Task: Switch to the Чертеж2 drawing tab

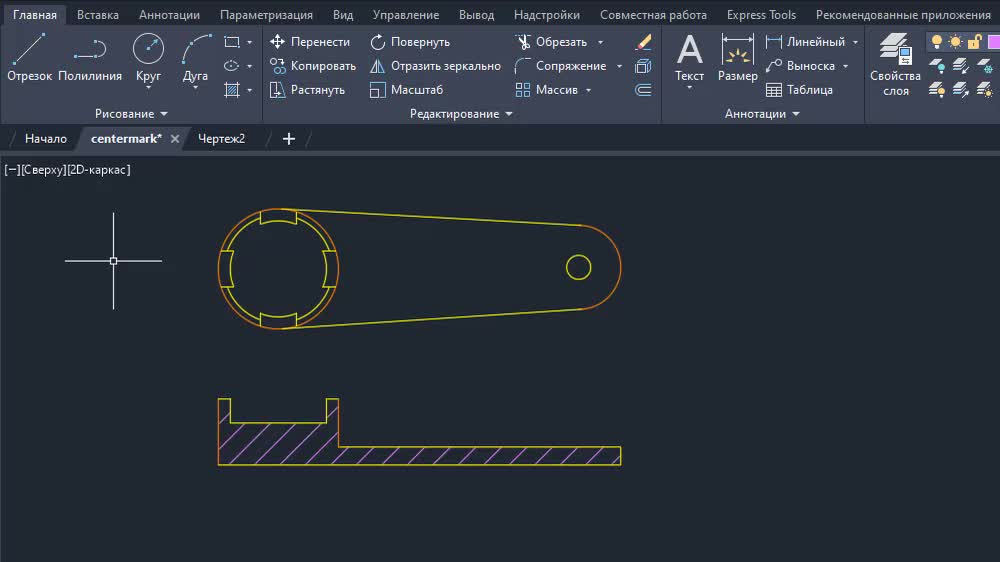Action: pos(221,138)
